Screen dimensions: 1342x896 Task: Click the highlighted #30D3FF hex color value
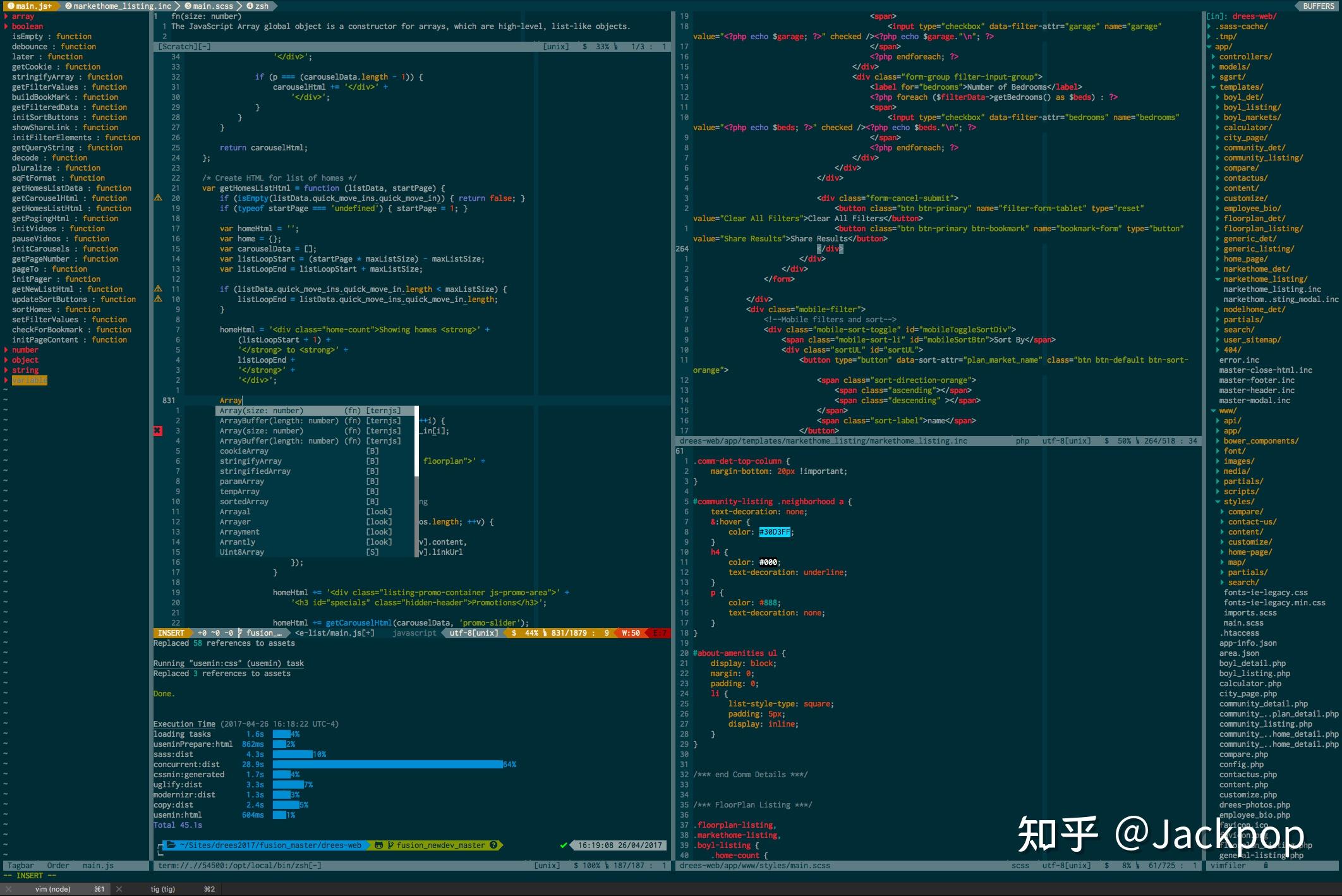[x=773, y=532]
